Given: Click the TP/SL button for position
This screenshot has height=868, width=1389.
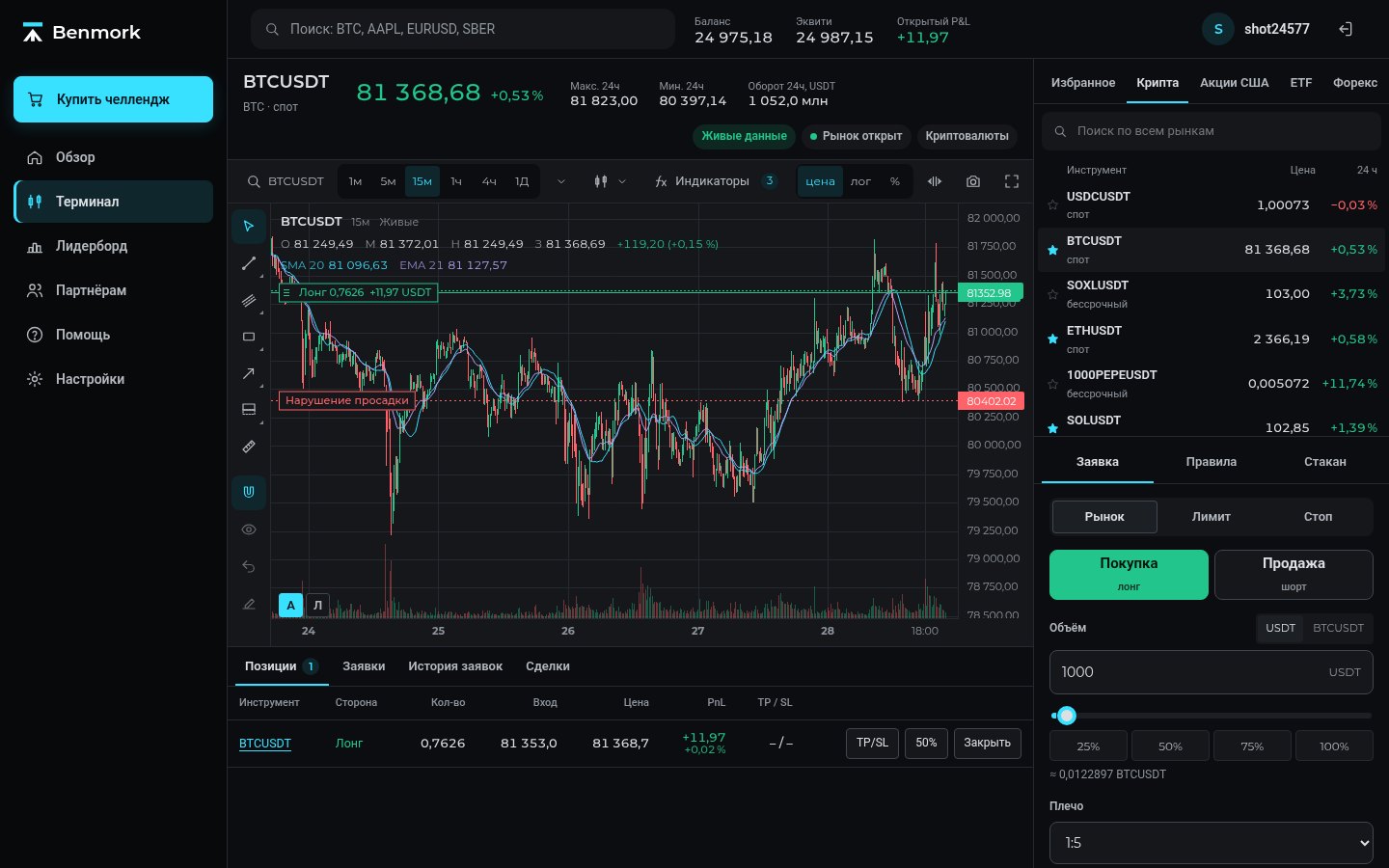Looking at the screenshot, I should pos(872,743).
